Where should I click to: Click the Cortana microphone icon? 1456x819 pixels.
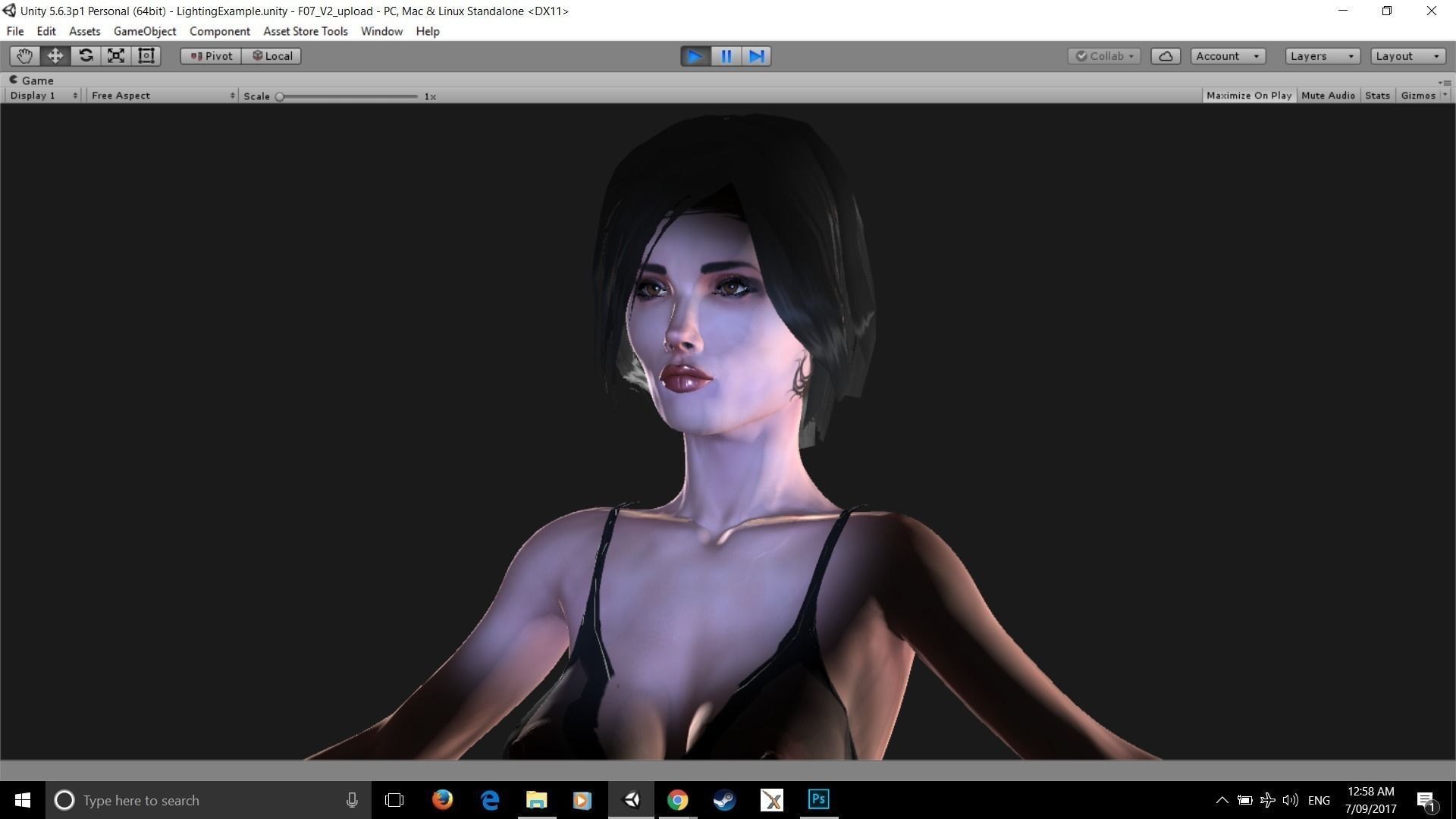click(x=352, y=800)
